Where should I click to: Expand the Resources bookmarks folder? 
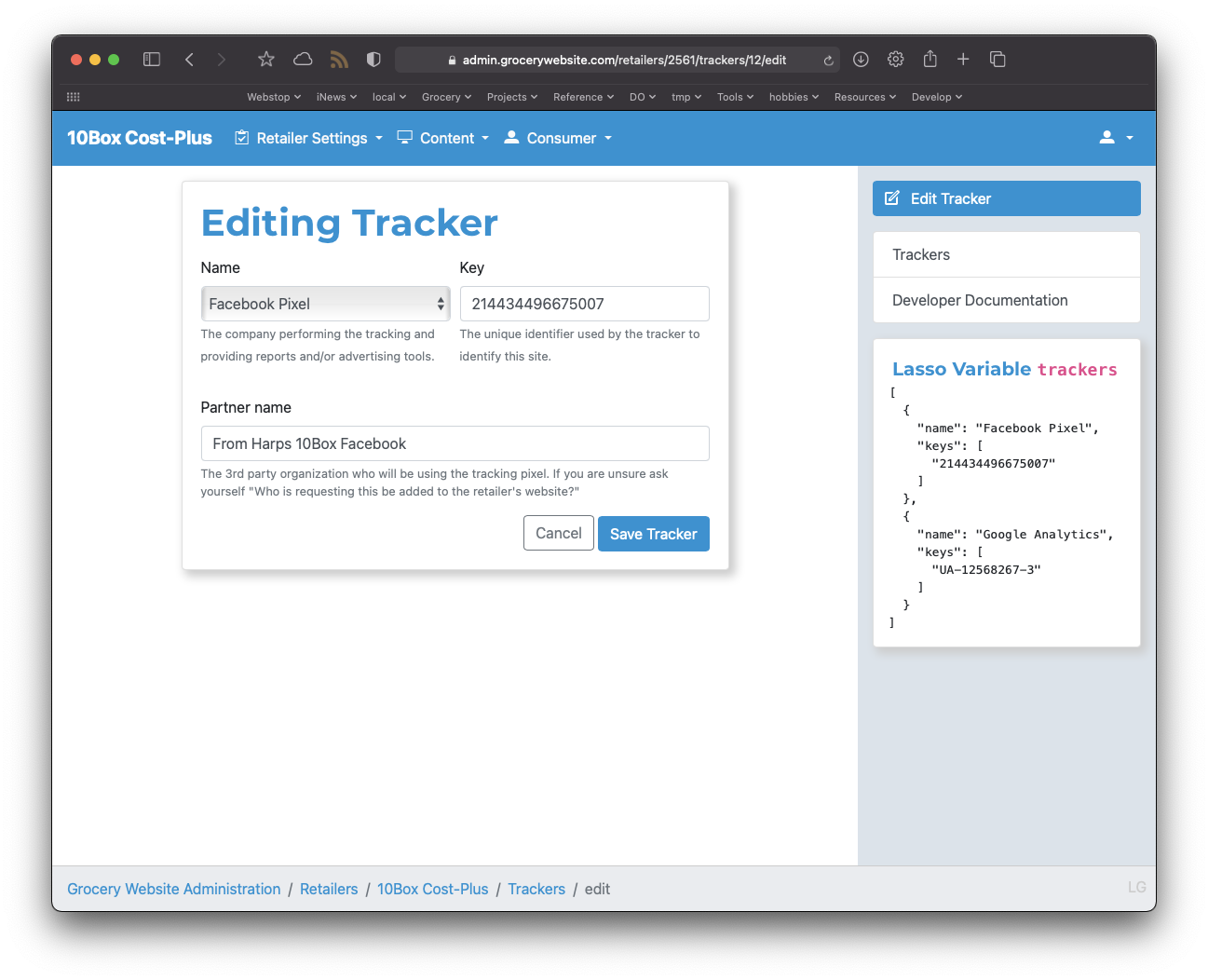pyautogui.click(x=865, y=97)
